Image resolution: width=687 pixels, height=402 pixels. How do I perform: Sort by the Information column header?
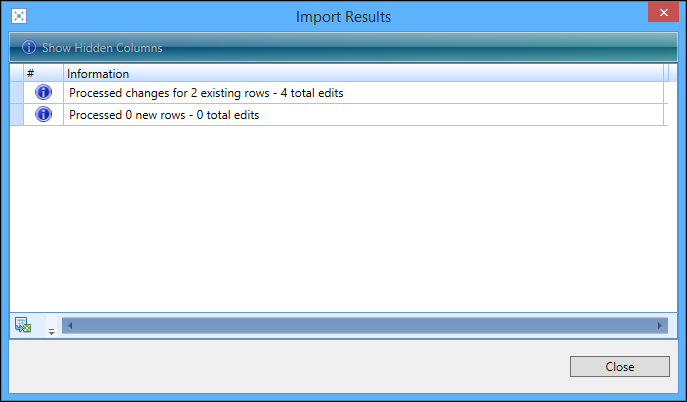pyautogui.click(x=364, y=73)
